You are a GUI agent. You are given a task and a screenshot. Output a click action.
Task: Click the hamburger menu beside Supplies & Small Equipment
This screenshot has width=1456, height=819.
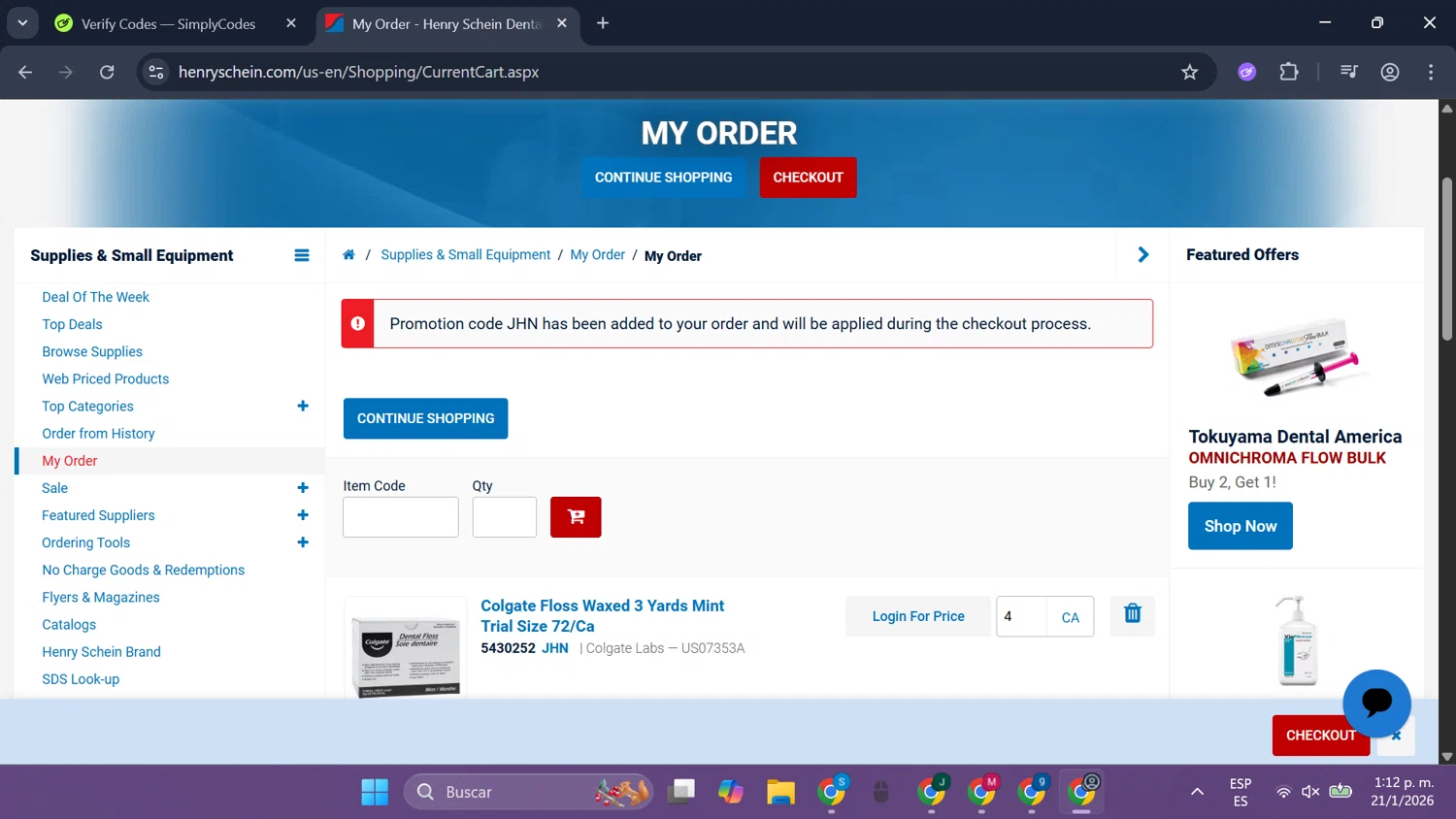tap(302, 255)
